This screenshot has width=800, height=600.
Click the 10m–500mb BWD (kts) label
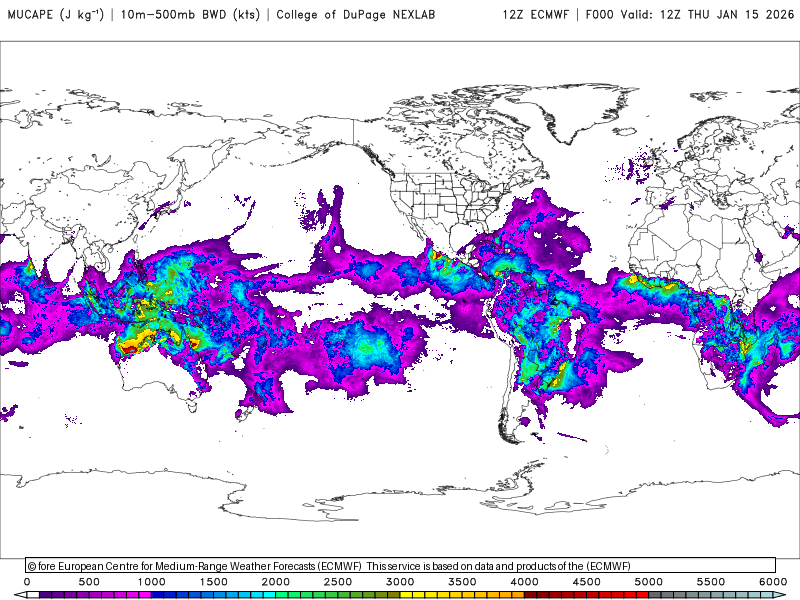190,14
